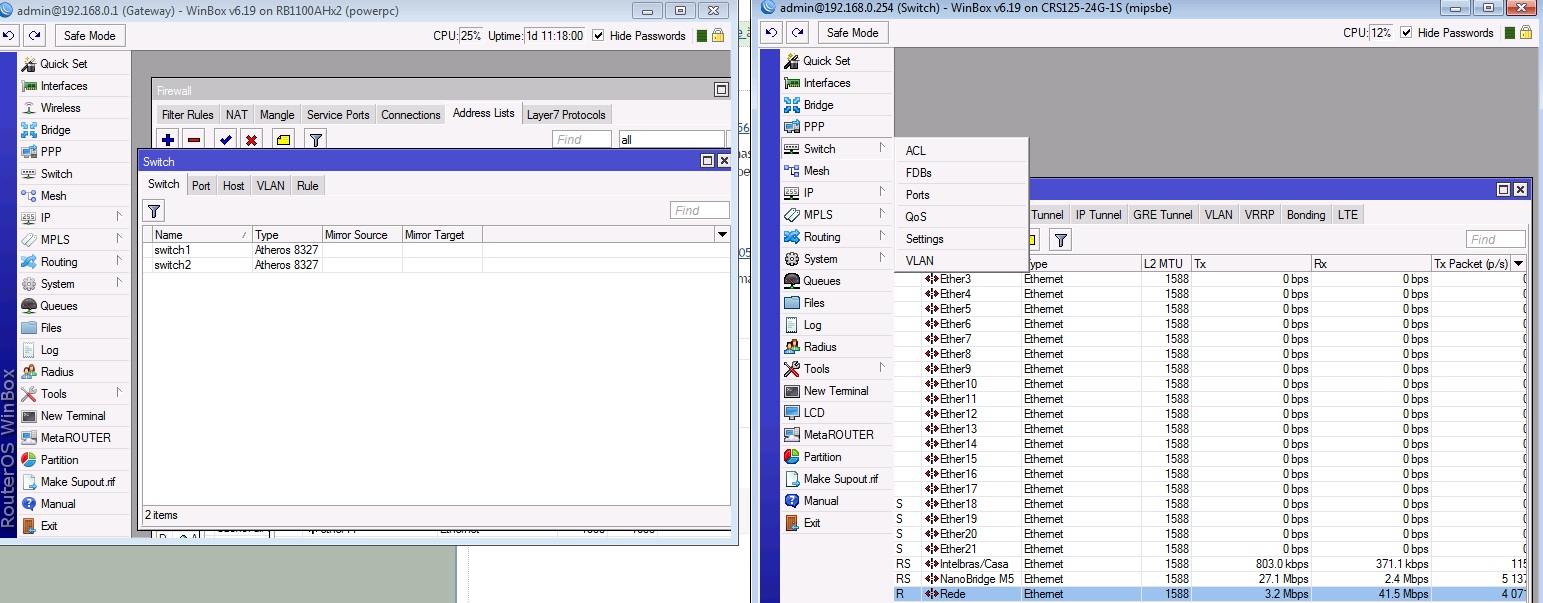Switch to Layer7 Protocols tab
Image resolution: width=1543 pixels, height=603 pixels.
(566, 115)
